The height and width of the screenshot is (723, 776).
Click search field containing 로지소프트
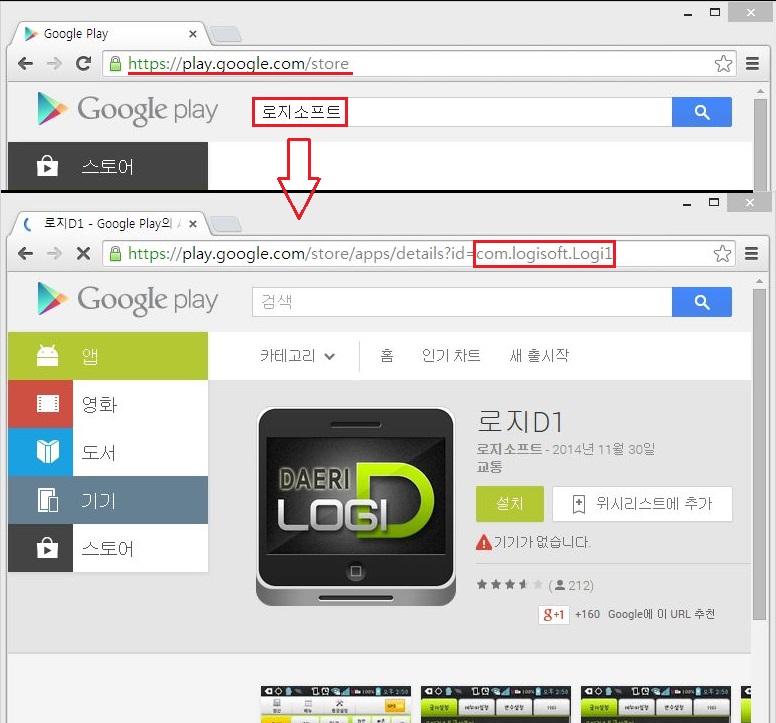[x=462, y=112]
